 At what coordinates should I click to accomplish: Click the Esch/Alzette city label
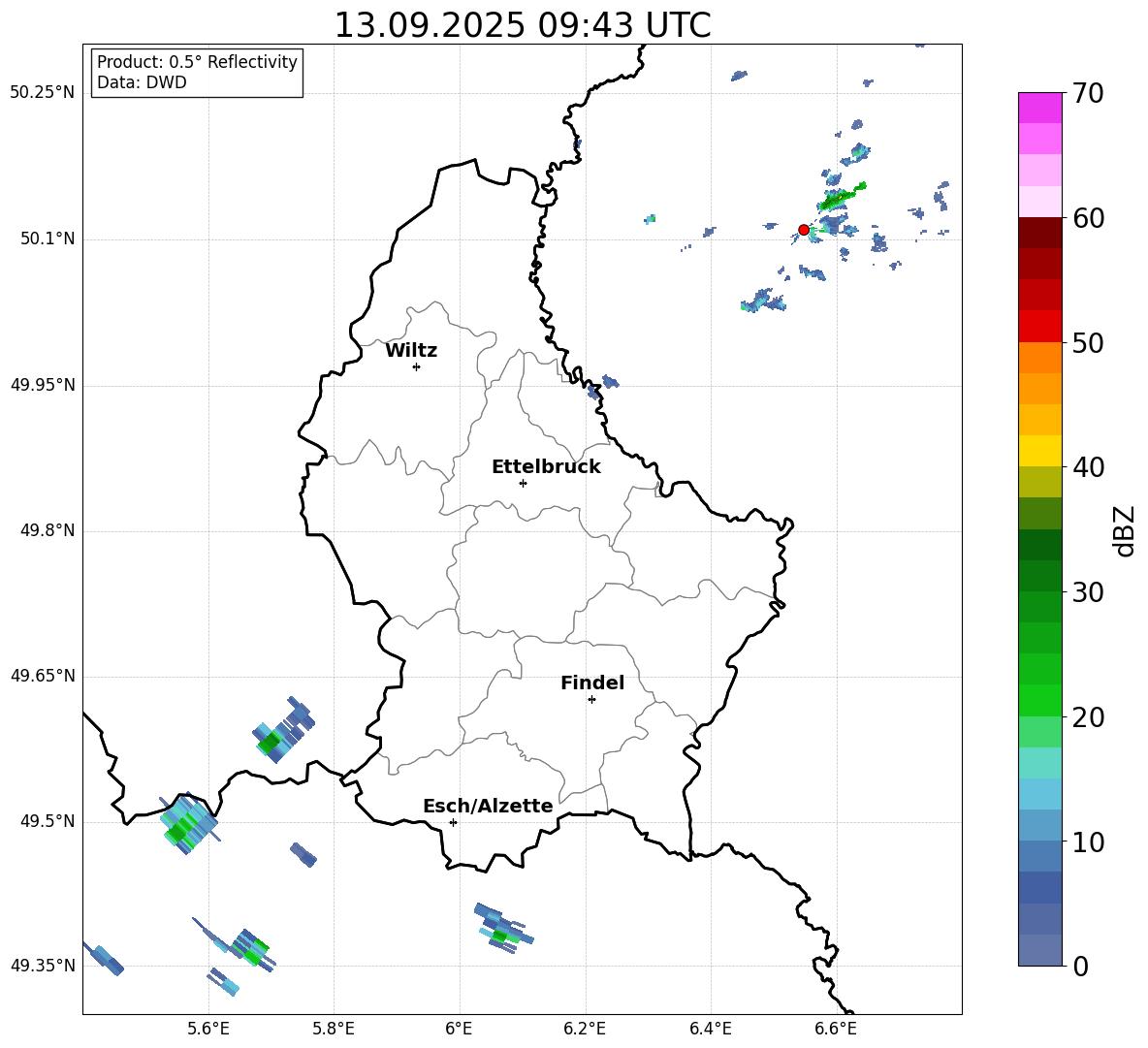[488, 807]
